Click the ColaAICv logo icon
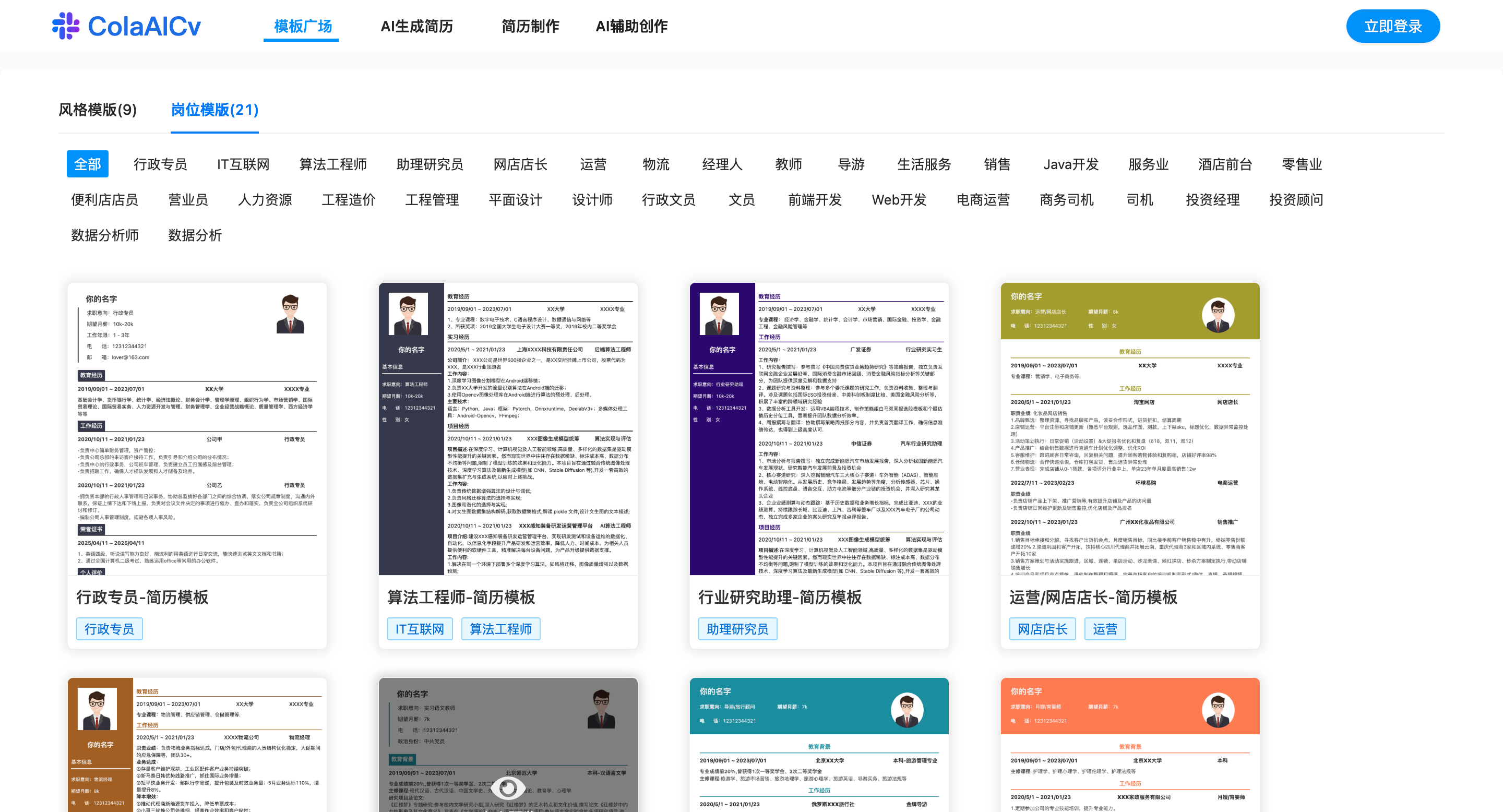Viewport: 1503px width, 812px height. pyautogui.click(x=66, y=26)
